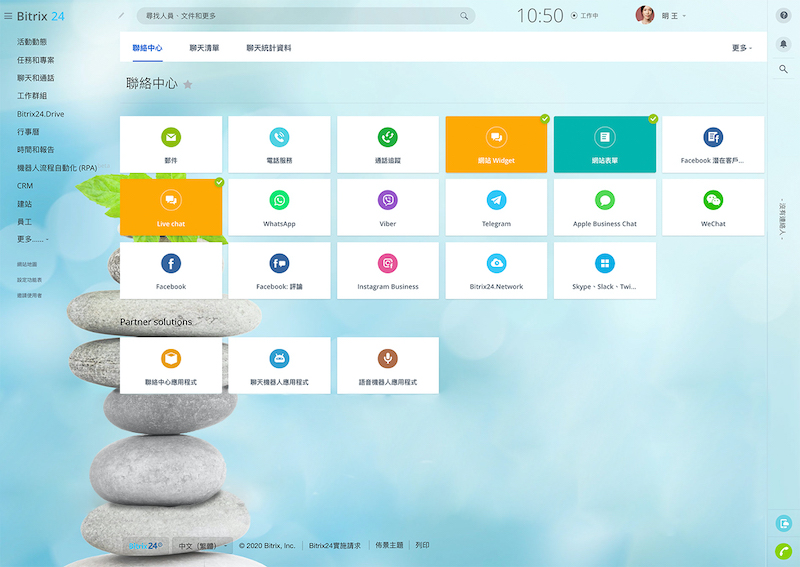Open Bitrix24.Drive in the sidebar
The width and height of the screenshot is (800, 567).
40,114
